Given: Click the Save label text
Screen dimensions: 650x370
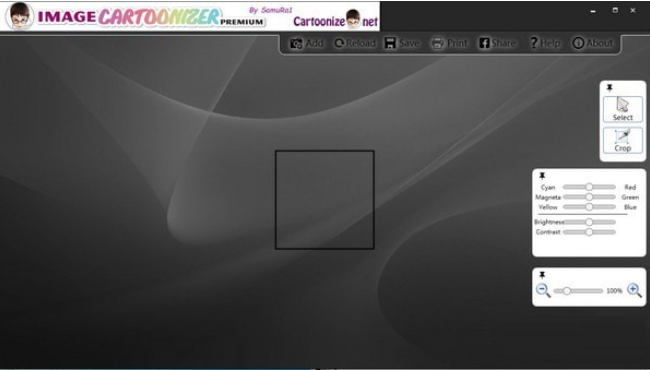Looking at the screenshot, I should (409, 43).
